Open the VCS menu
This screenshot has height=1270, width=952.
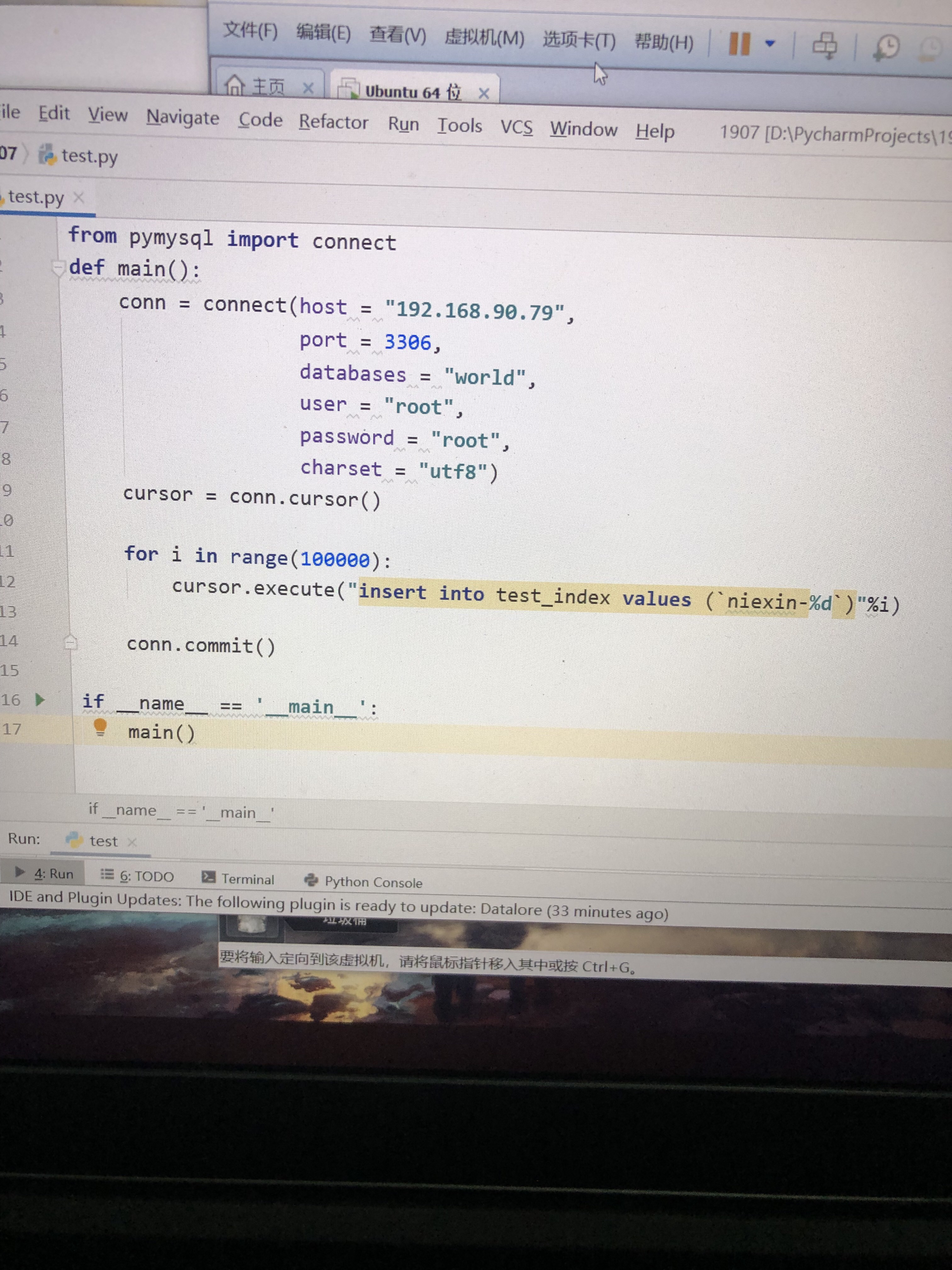coord(516,128)
